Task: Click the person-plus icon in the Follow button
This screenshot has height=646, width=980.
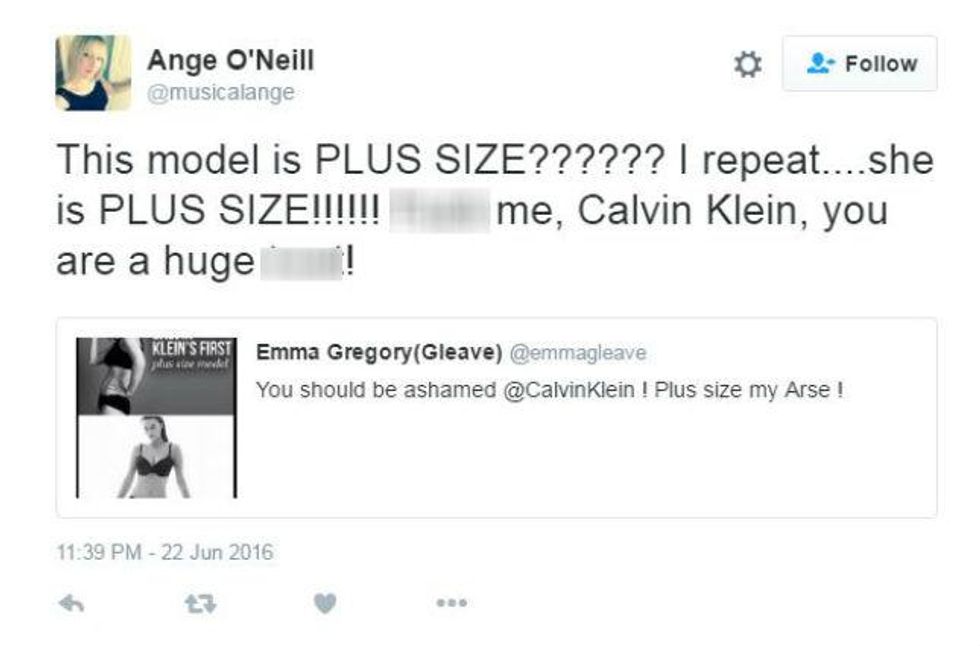Action: 820,64
